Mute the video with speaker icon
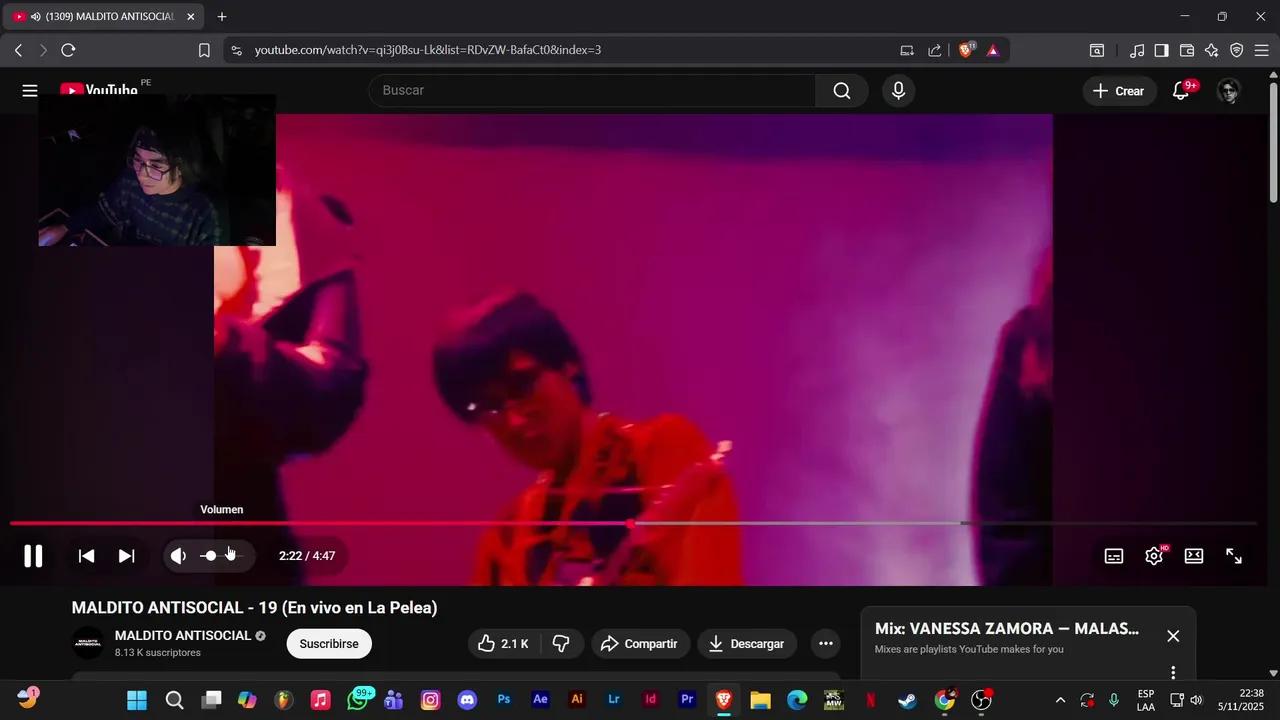 pyautogui.click(x=178, y=556)
